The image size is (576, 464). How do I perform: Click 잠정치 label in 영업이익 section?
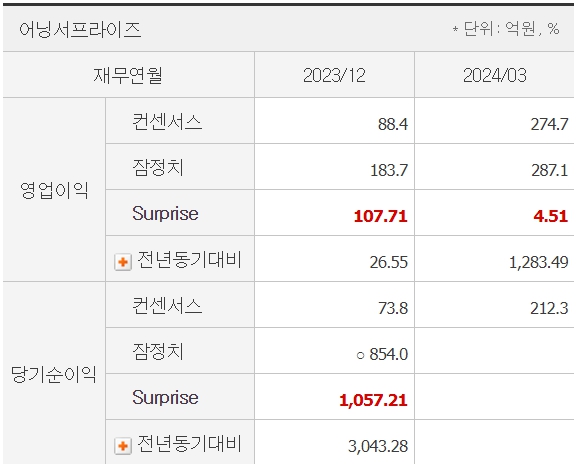158,167
